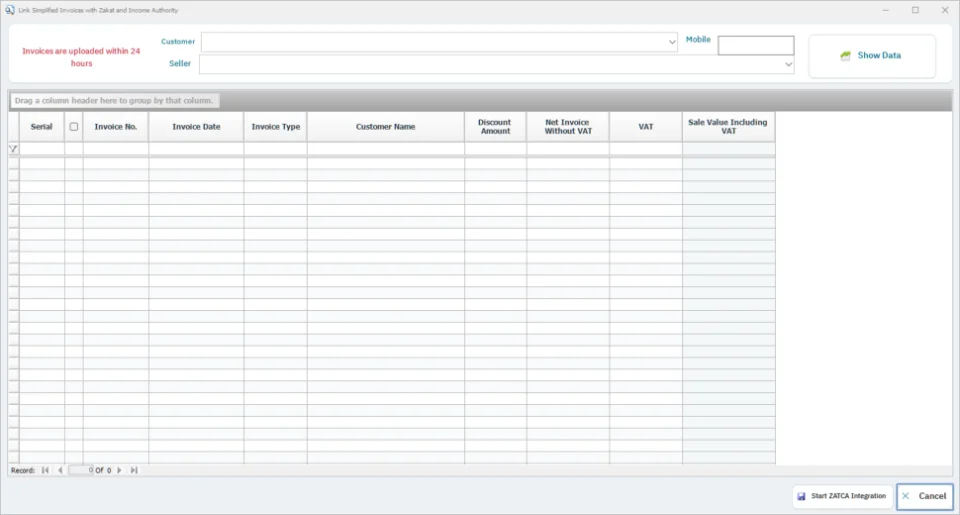
Task: Click Sale Value Including VAT header
Action: click(729, 127)
